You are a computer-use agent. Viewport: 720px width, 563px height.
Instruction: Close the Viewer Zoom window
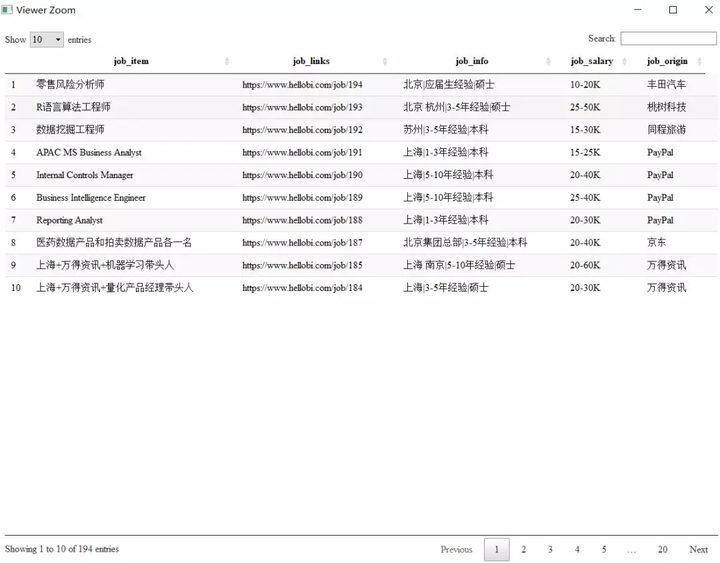(709, 10)
